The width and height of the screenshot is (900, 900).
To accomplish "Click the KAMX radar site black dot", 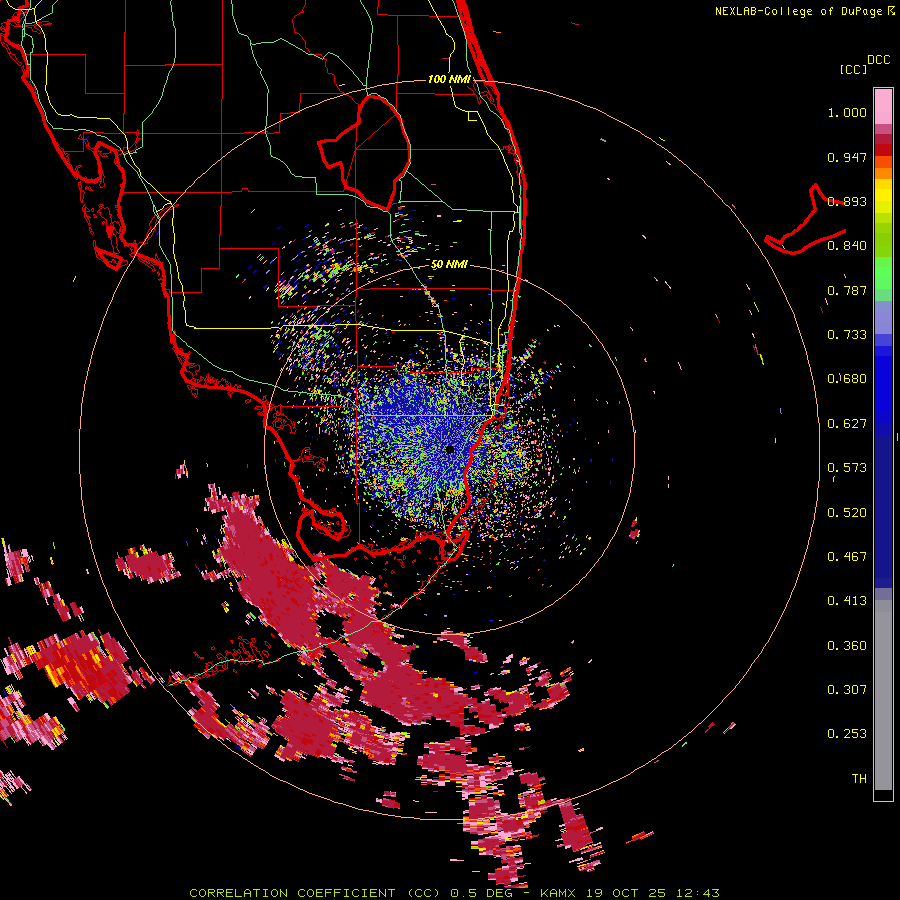I will [449, 449].
